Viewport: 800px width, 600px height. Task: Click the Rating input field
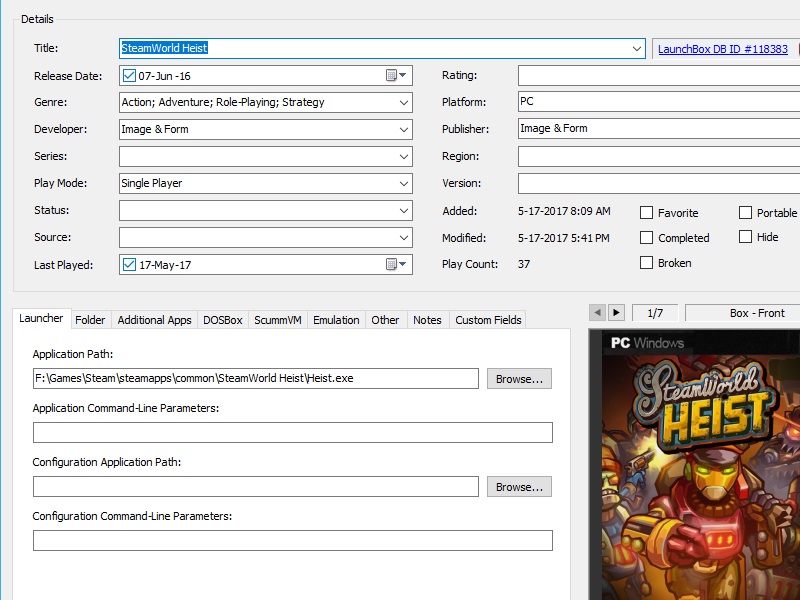[x=659, y=76]
